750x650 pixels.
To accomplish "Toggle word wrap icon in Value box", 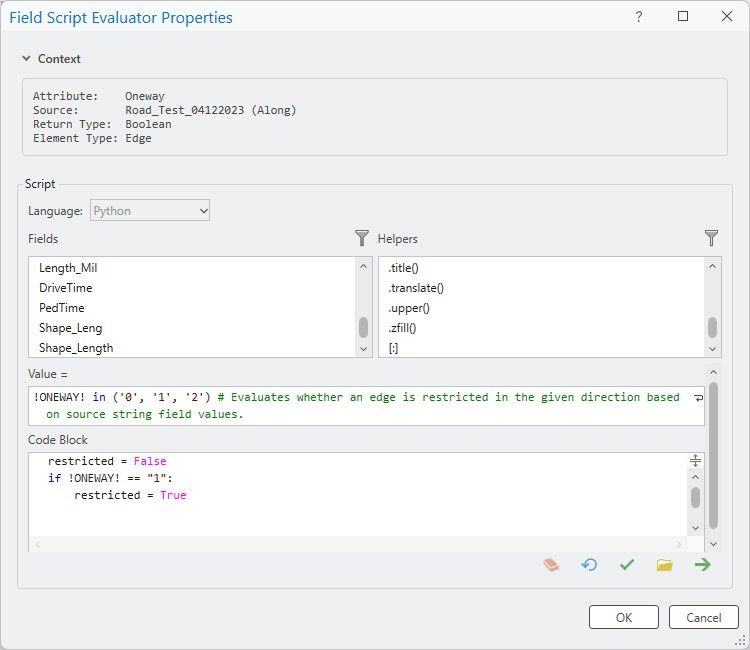I will (x=698, y=397).
